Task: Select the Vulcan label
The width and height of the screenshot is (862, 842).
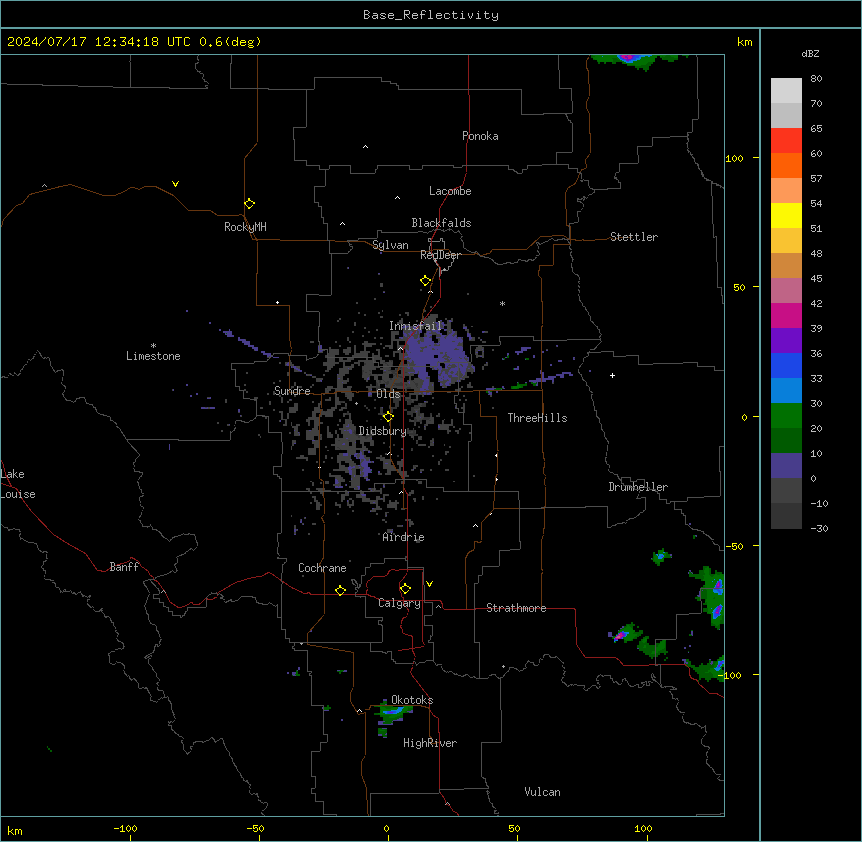Action: [x=543, y=792]
